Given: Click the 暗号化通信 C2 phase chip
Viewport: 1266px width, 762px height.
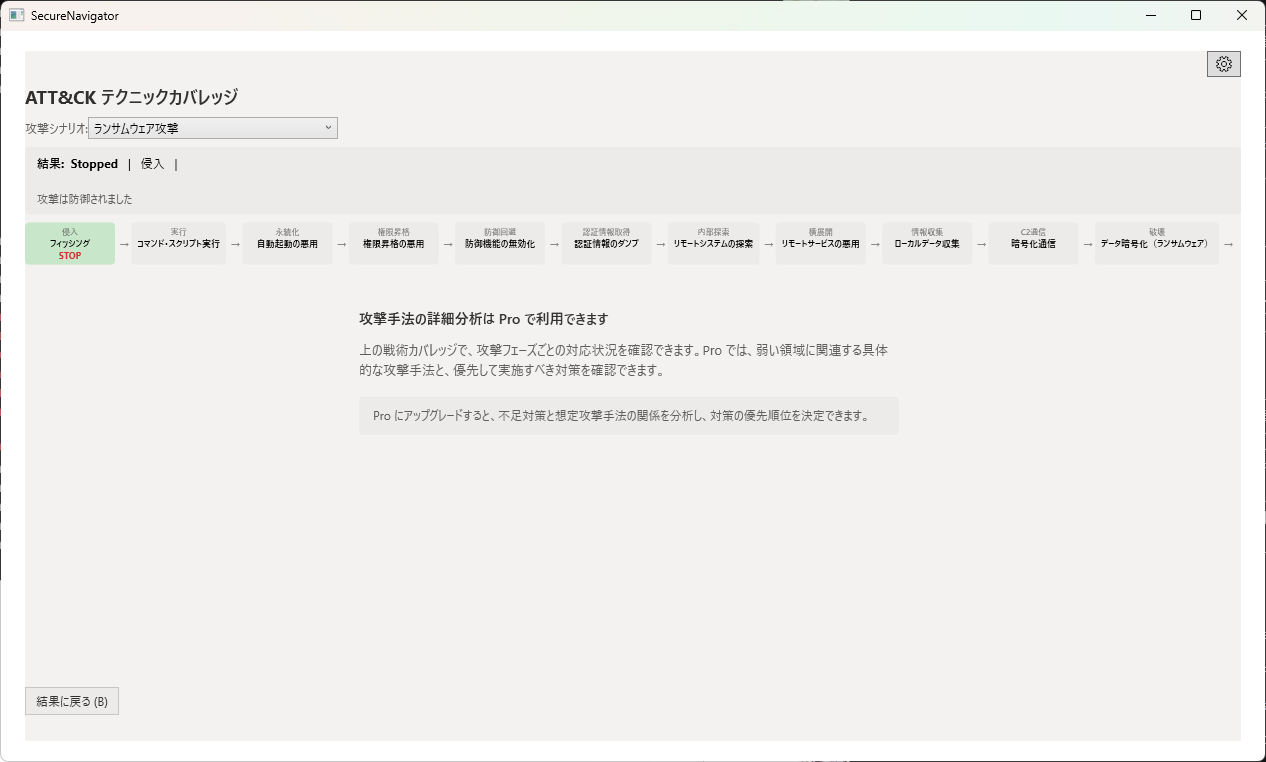Looking at the screenshot, I should [x=1032, y=243].
